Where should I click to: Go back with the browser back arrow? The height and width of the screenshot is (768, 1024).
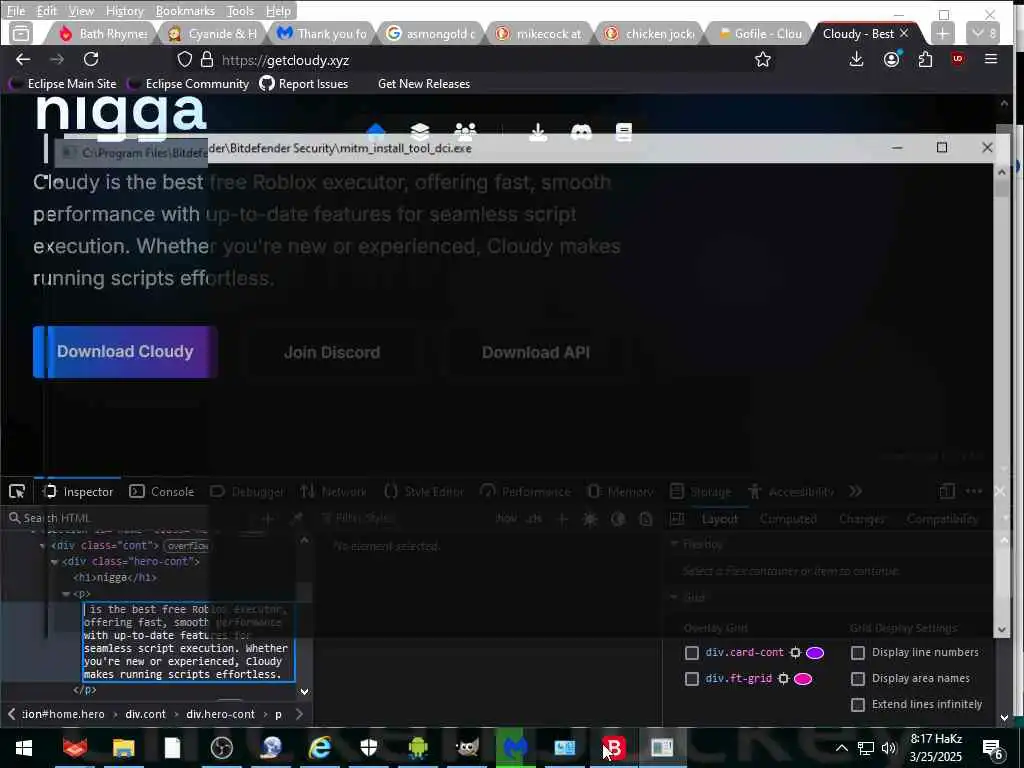click(23, 59)
